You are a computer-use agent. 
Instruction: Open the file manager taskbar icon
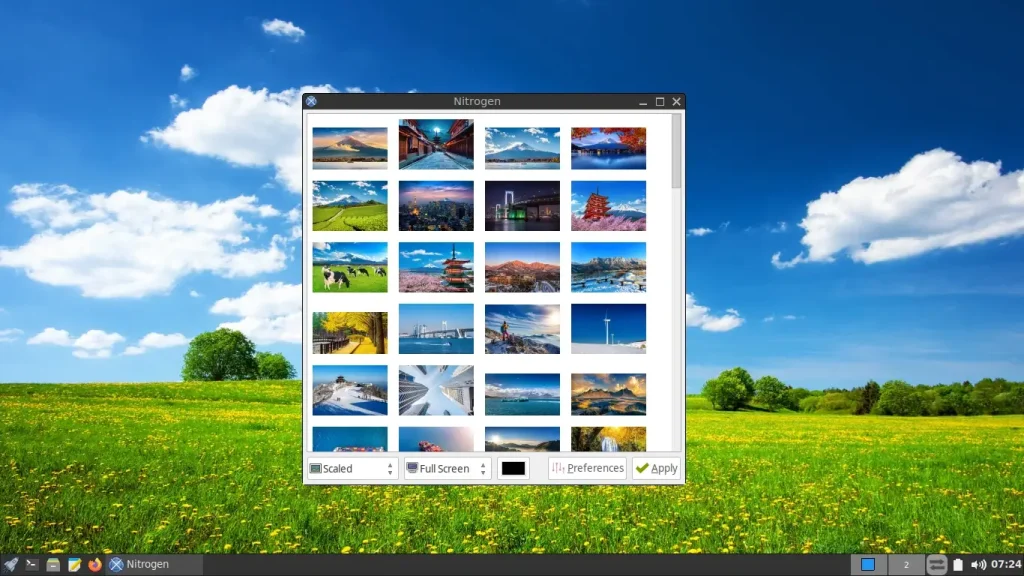53,564
